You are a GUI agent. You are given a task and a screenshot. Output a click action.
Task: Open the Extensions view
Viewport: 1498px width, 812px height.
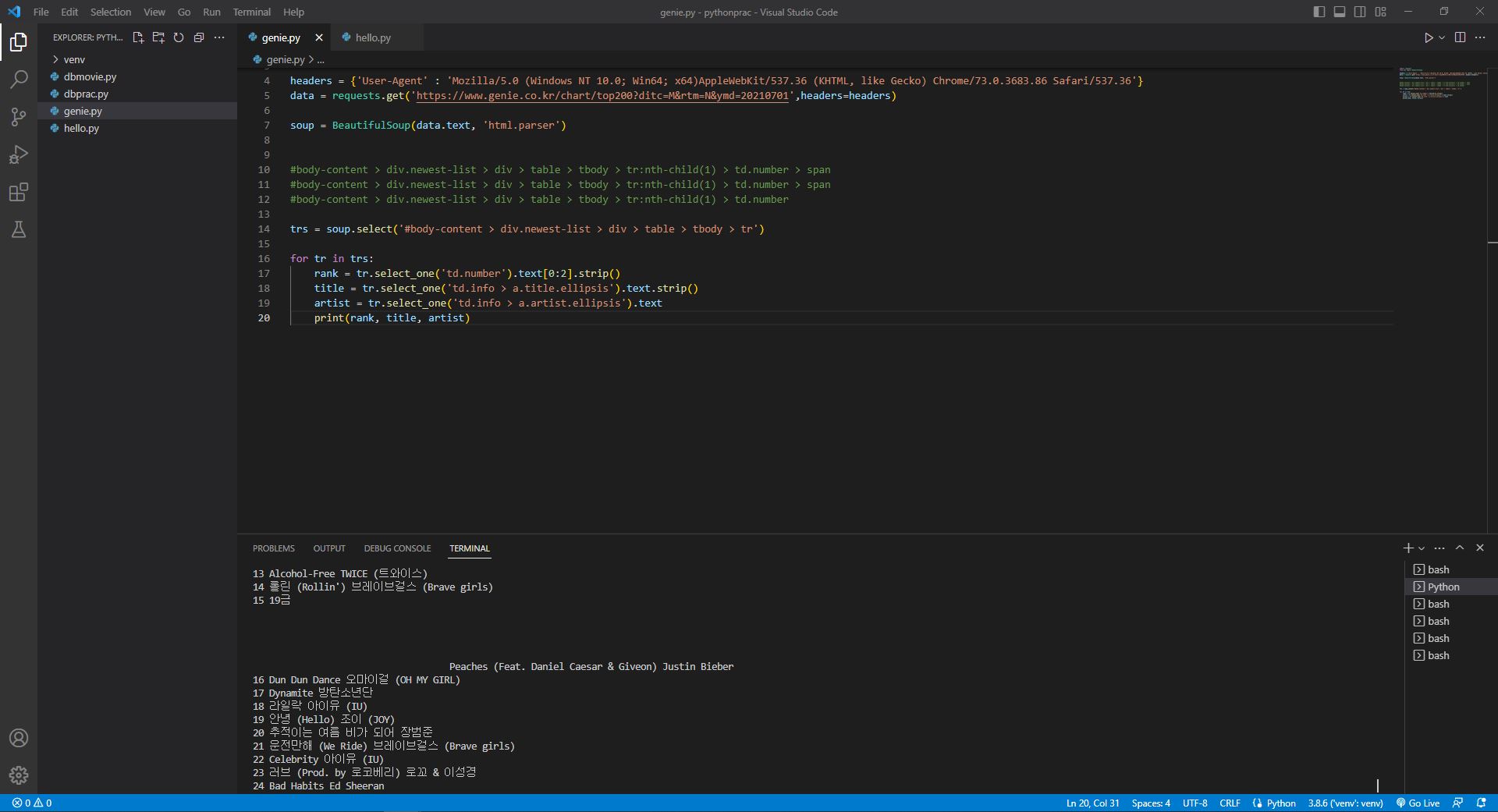[19, 192]
